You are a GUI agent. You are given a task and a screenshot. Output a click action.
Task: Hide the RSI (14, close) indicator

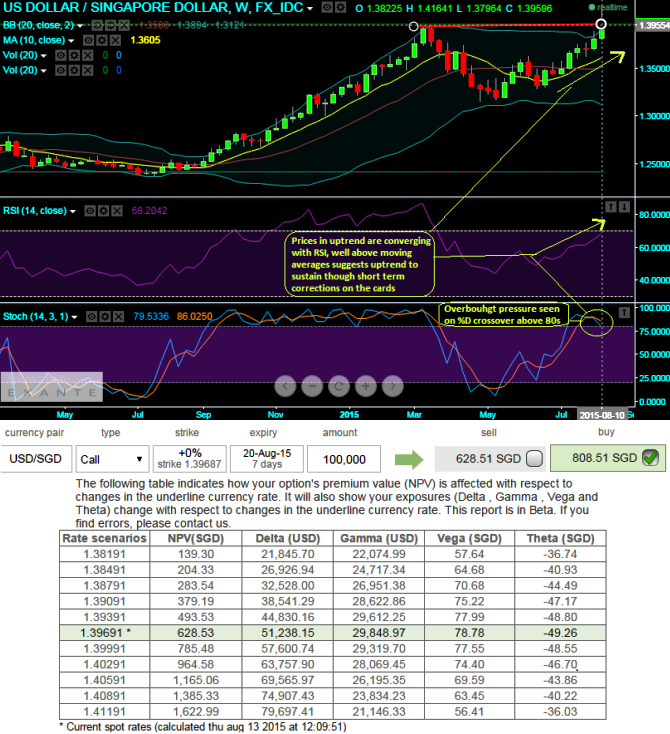tap(90, 211)
